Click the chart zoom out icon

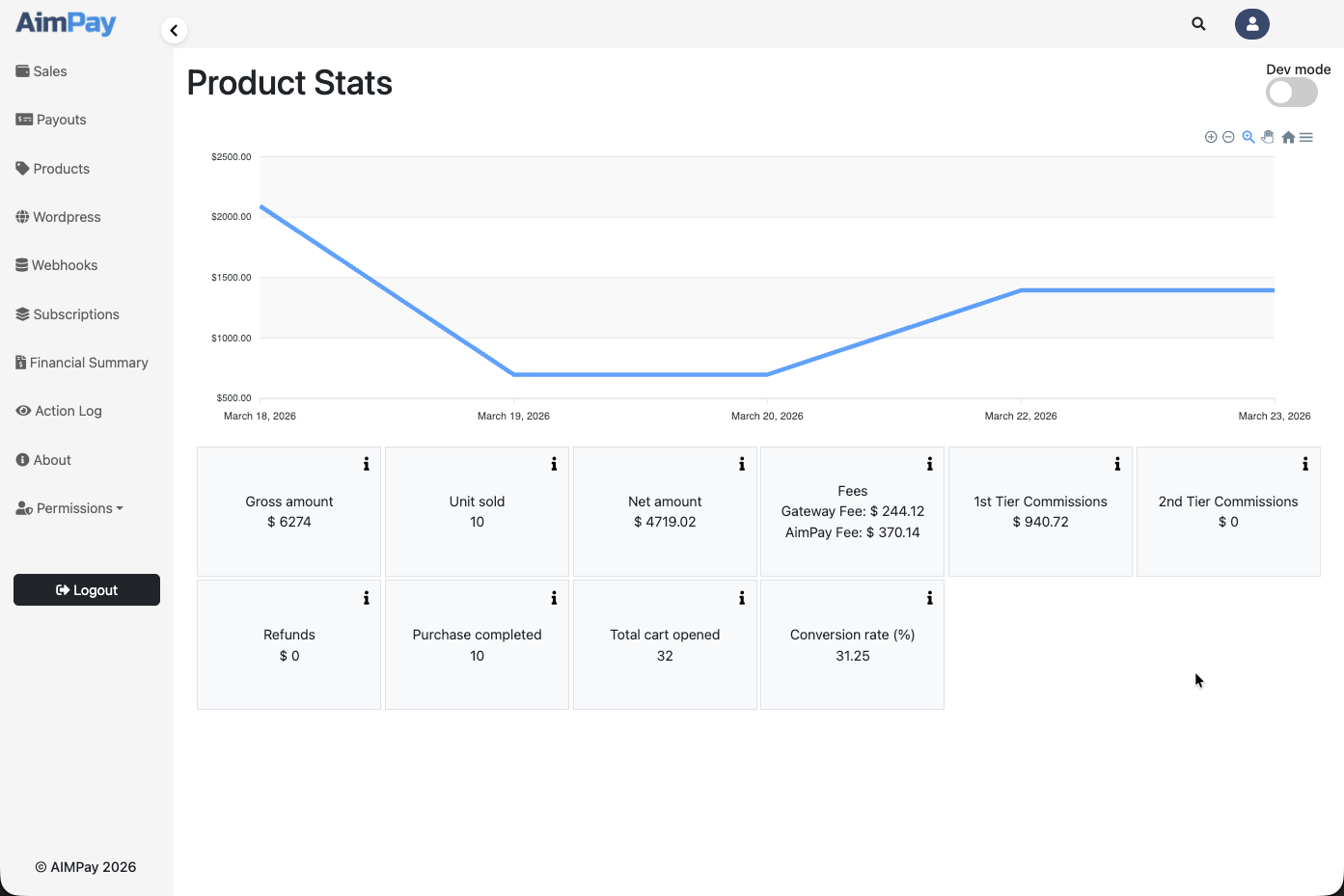[1228, 137]
